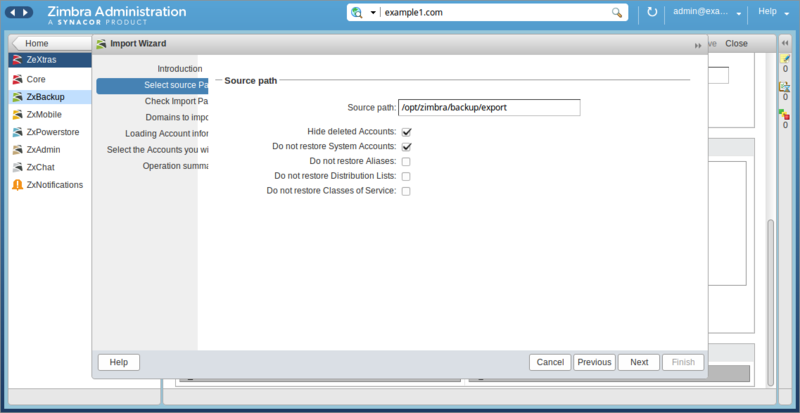This screenshot has width=800, height=413.
Task: Click the Source path input field
Action: click(489, 108)
